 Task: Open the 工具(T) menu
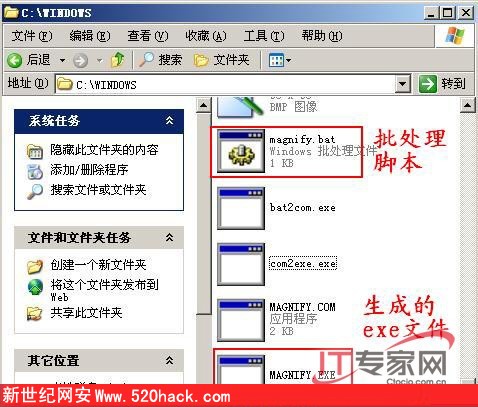(x=264, y=36)
